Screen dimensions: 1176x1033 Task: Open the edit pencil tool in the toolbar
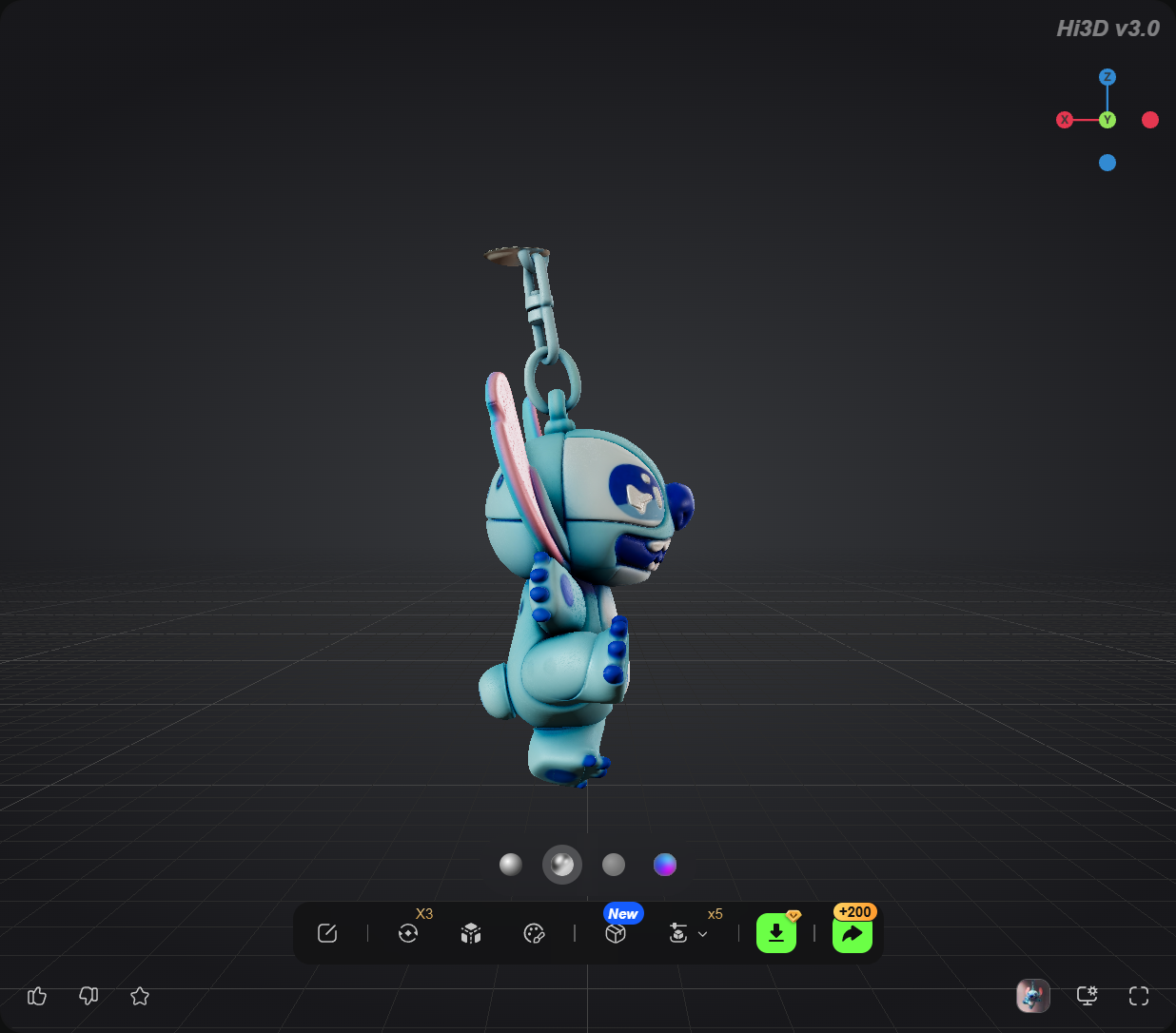pos(327,933)
